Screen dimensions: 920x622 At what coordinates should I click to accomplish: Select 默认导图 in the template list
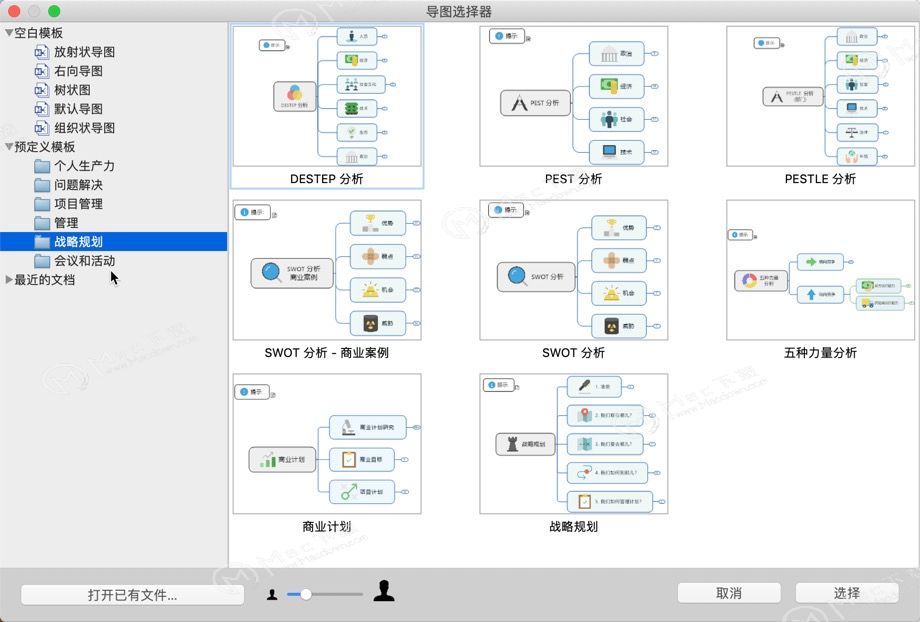79,109
